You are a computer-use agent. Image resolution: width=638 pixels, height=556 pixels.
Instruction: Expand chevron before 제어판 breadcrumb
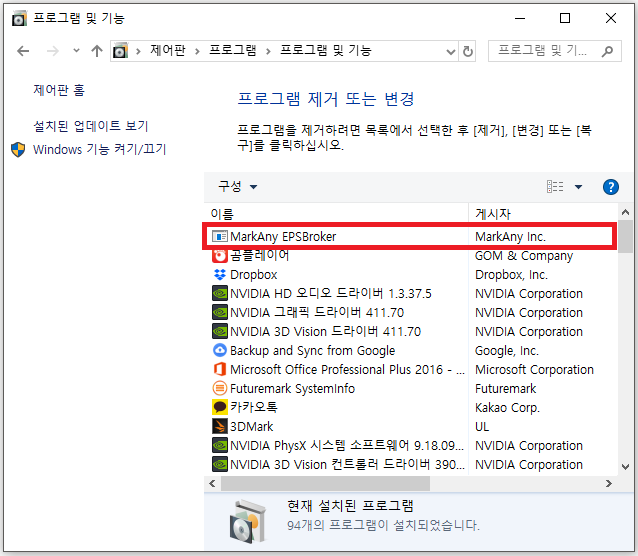click(x=138, y=51)
